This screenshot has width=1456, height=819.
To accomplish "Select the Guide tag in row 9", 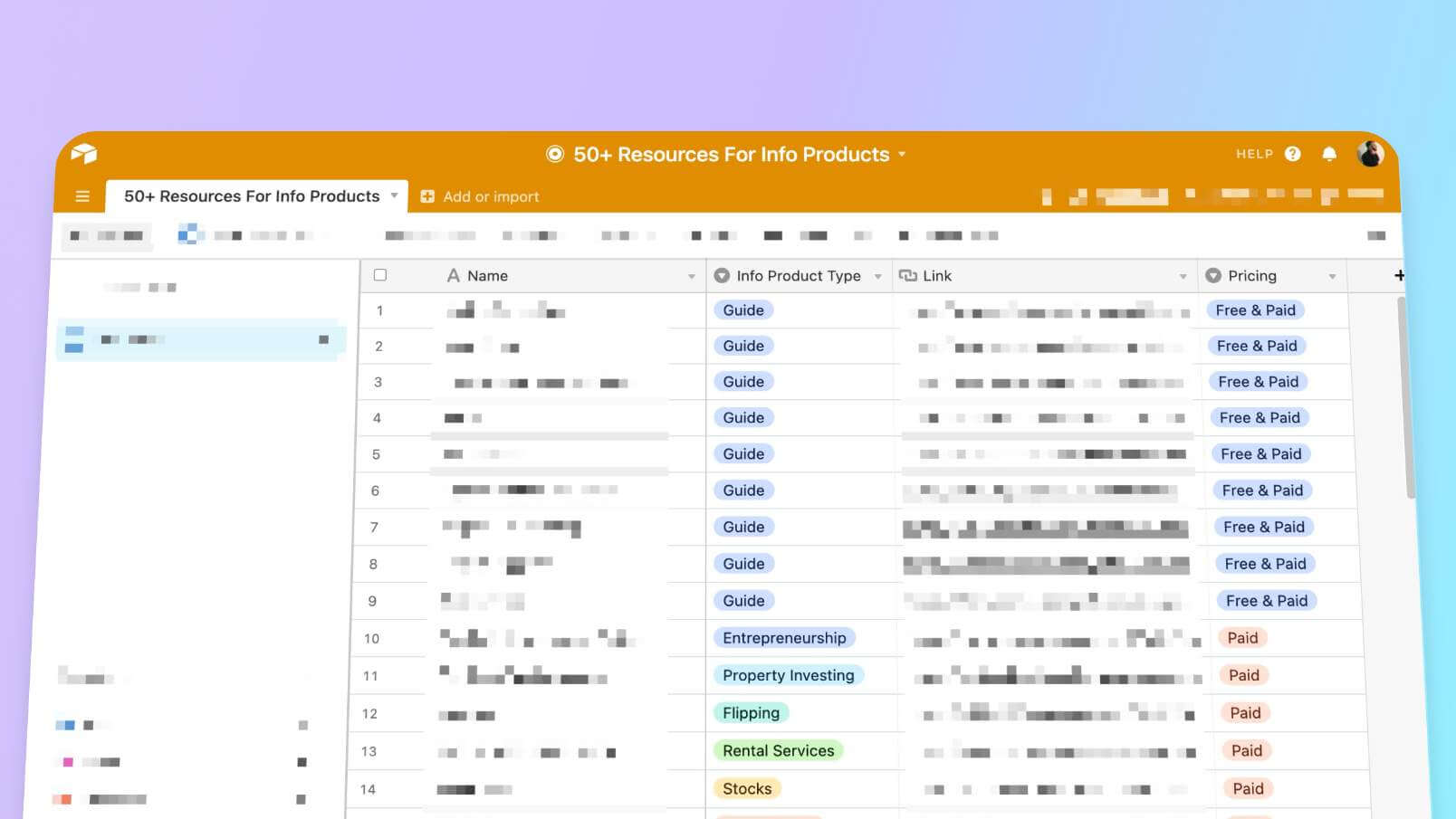I will [743, 601].
